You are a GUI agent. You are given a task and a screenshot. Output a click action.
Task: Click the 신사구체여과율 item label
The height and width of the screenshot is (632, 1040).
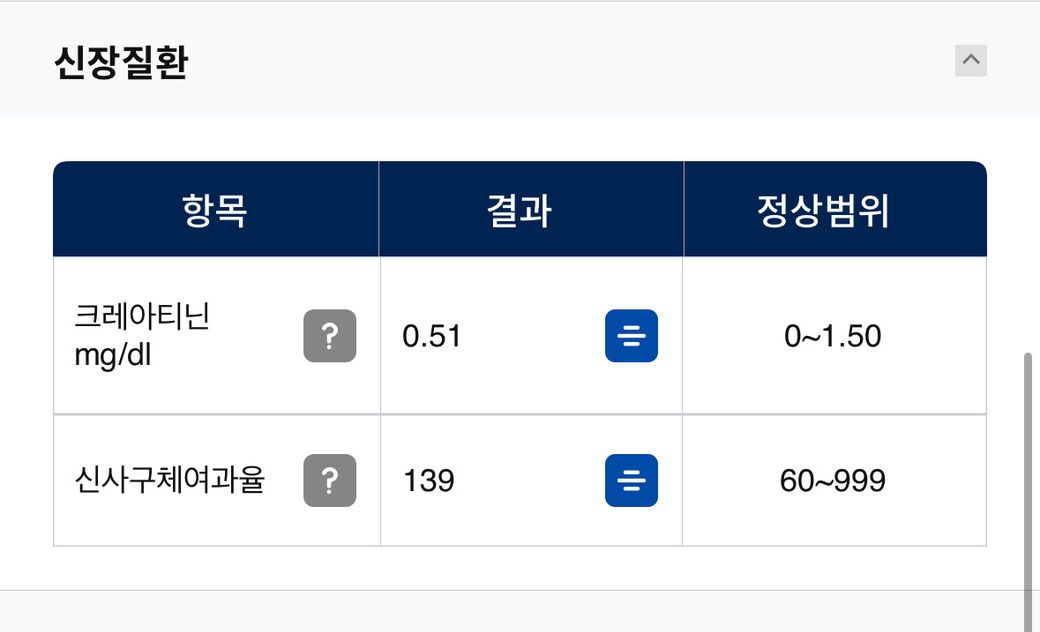169,481
